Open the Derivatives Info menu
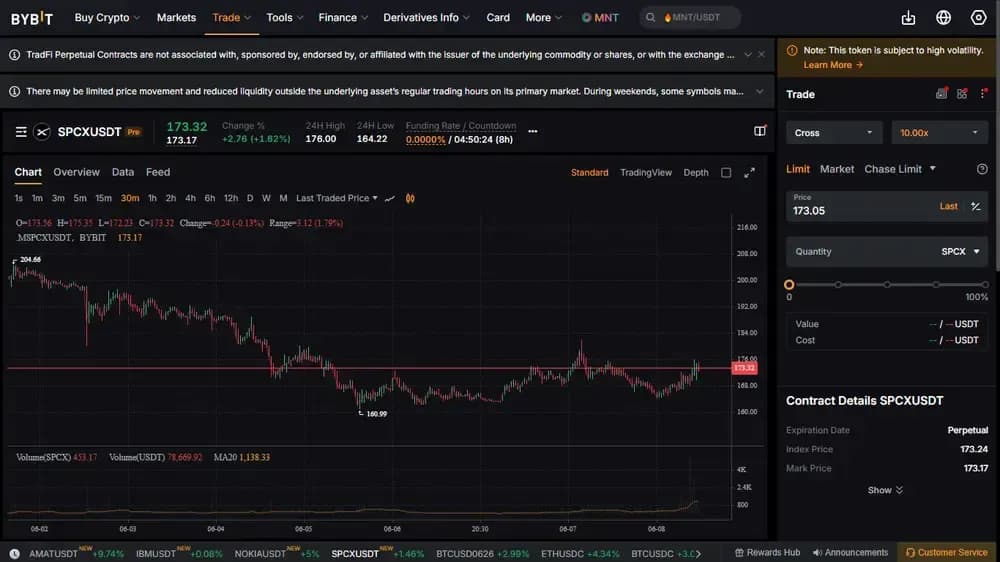The image size is (1000, 562). click(426, 18)
